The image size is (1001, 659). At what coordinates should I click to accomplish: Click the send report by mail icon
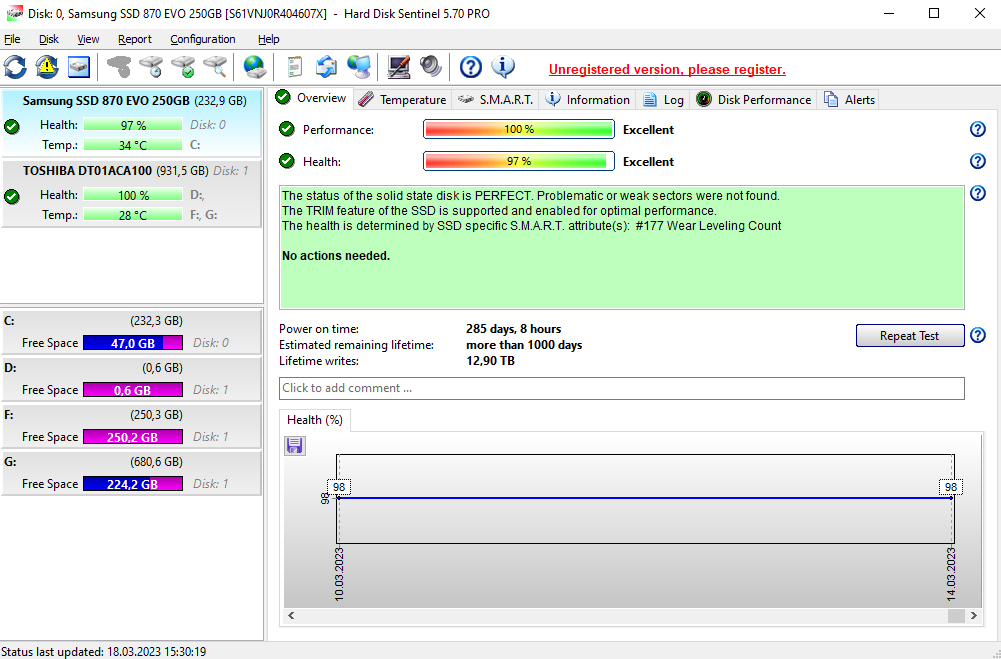tap(327, 66)
